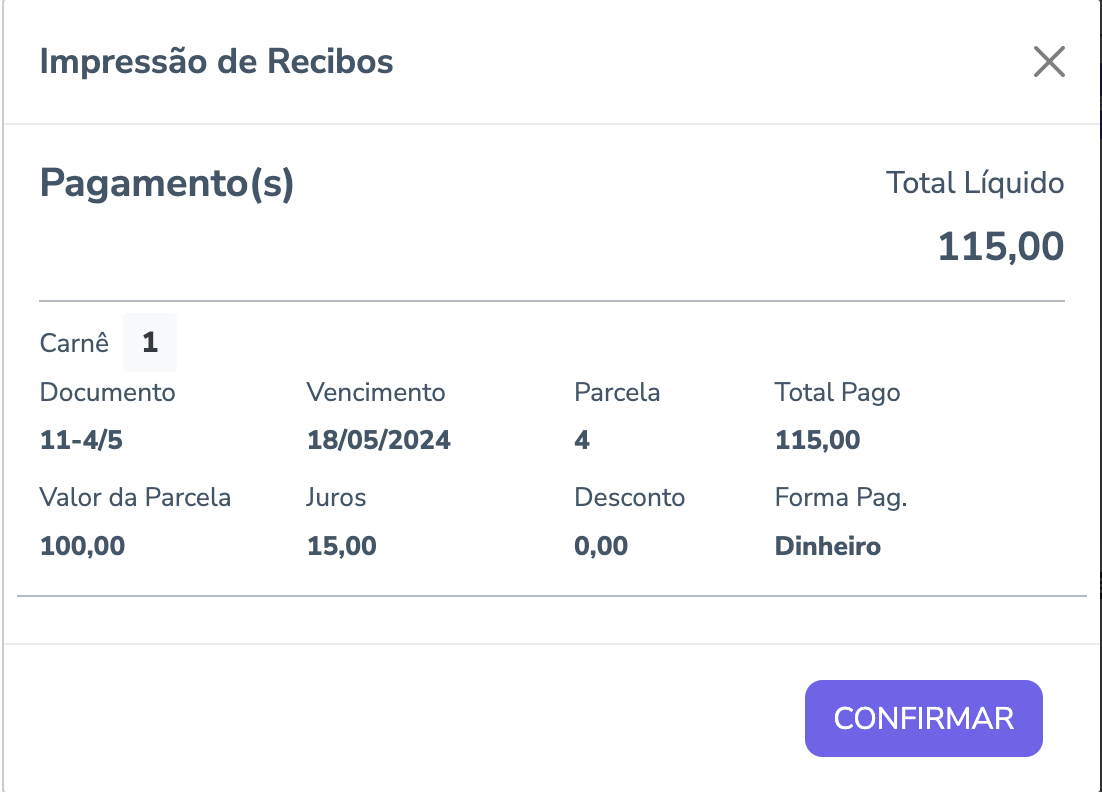Click the Parcela value 4
The image size is (1102, 792).
582,440
